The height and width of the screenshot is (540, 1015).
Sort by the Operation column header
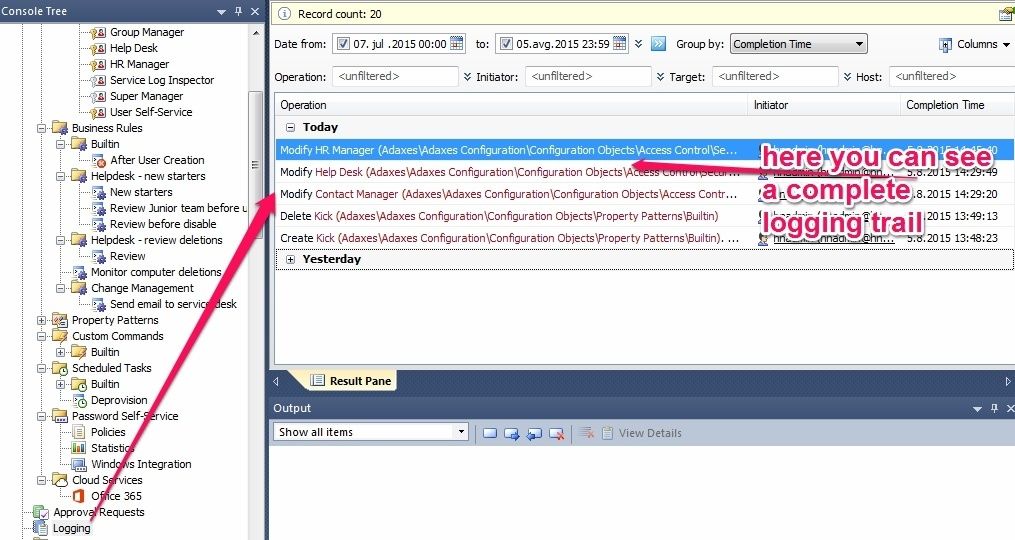click(x=511, y=105)
